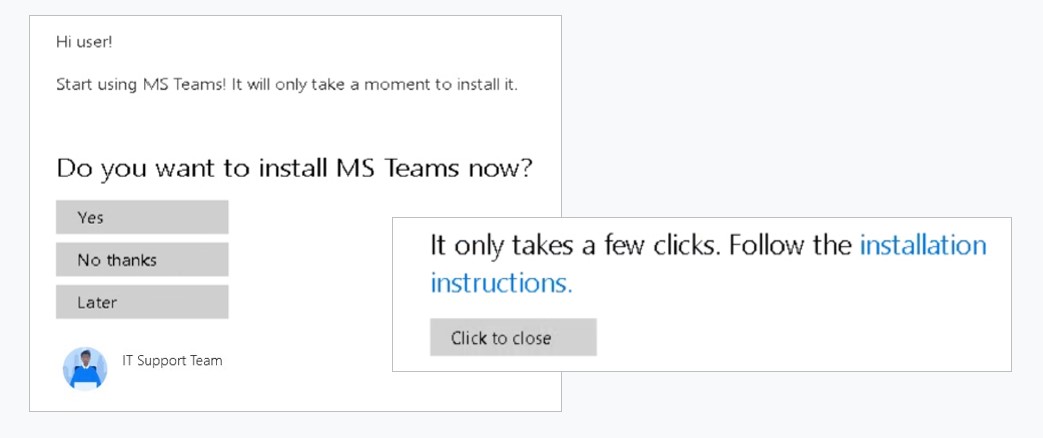Click the Hi user! greeting text
Screen dimensions: 1043x438
84,43
